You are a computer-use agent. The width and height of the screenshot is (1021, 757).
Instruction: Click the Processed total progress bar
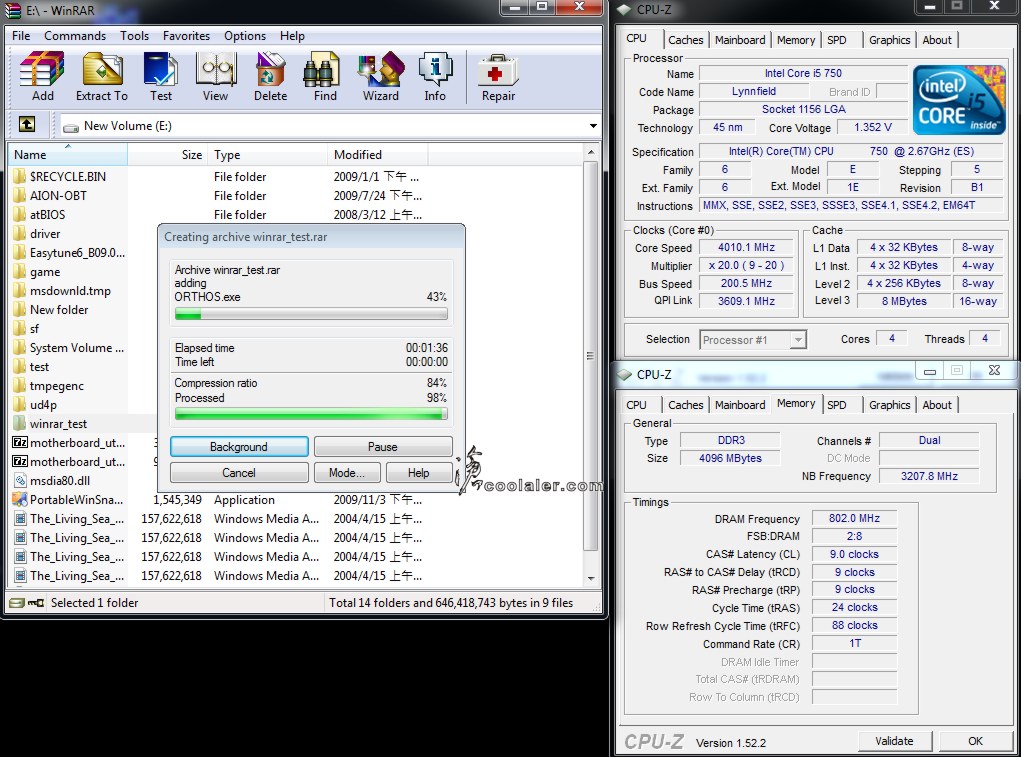pos(311,414)
